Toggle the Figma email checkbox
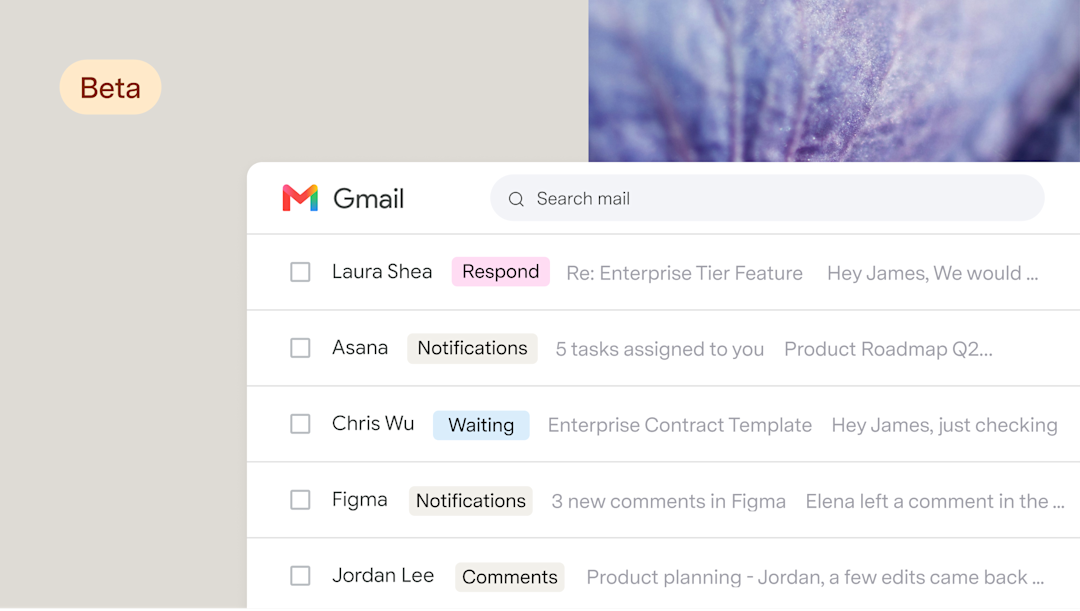Viewport: 1080px width, 611px height. point(300,499)
